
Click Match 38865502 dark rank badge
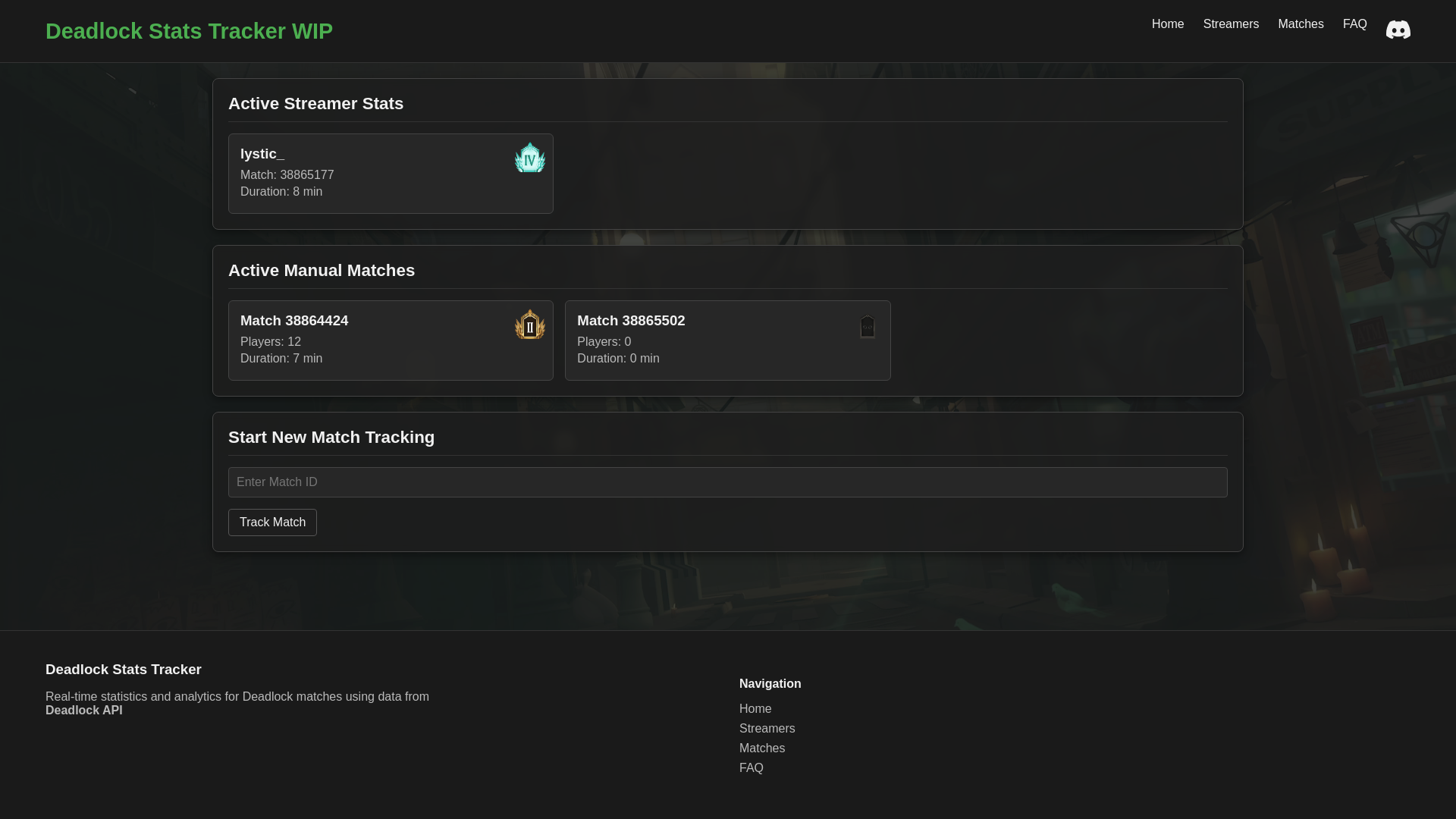pos(868,326)
